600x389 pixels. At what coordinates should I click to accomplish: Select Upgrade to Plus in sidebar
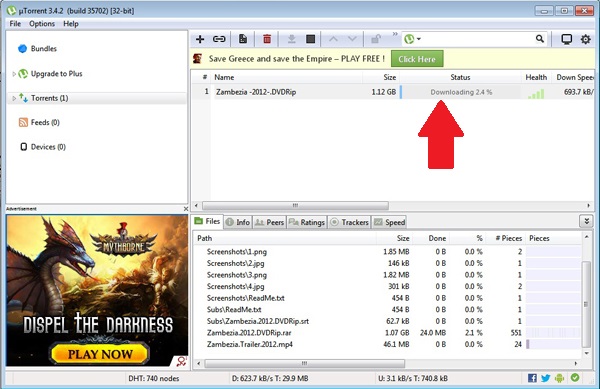click(x=57, y=74)
